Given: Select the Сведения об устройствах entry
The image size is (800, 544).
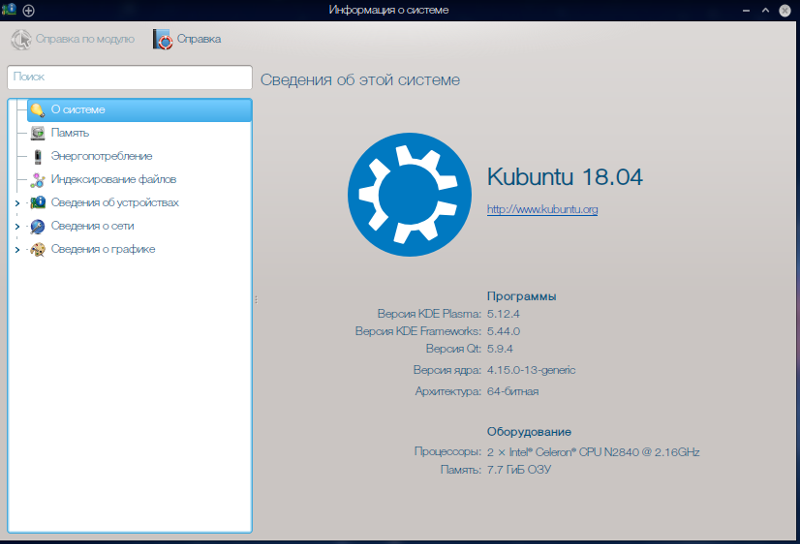Looking at the screenshot, I should coord(115,203).
